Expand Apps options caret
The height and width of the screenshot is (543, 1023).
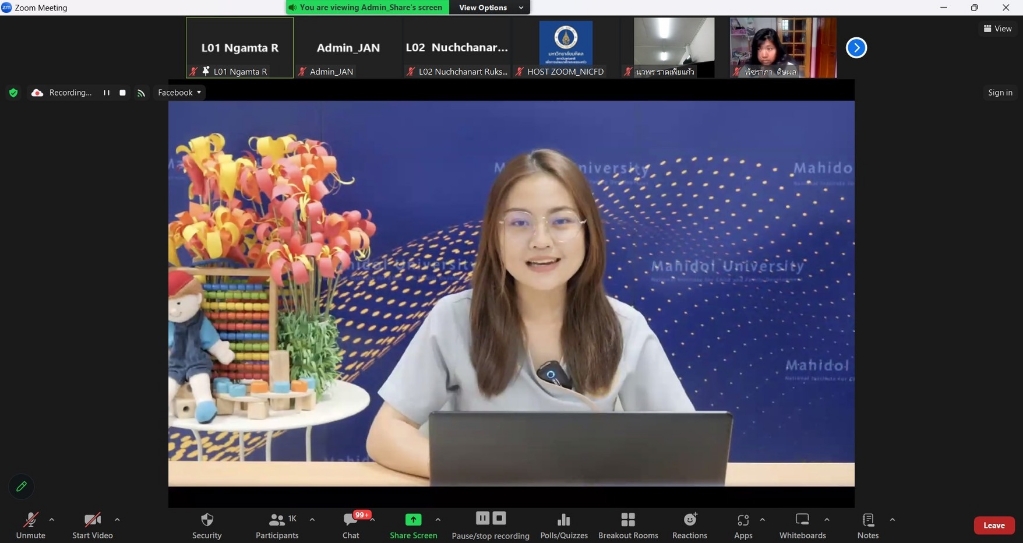coord(762,520)
